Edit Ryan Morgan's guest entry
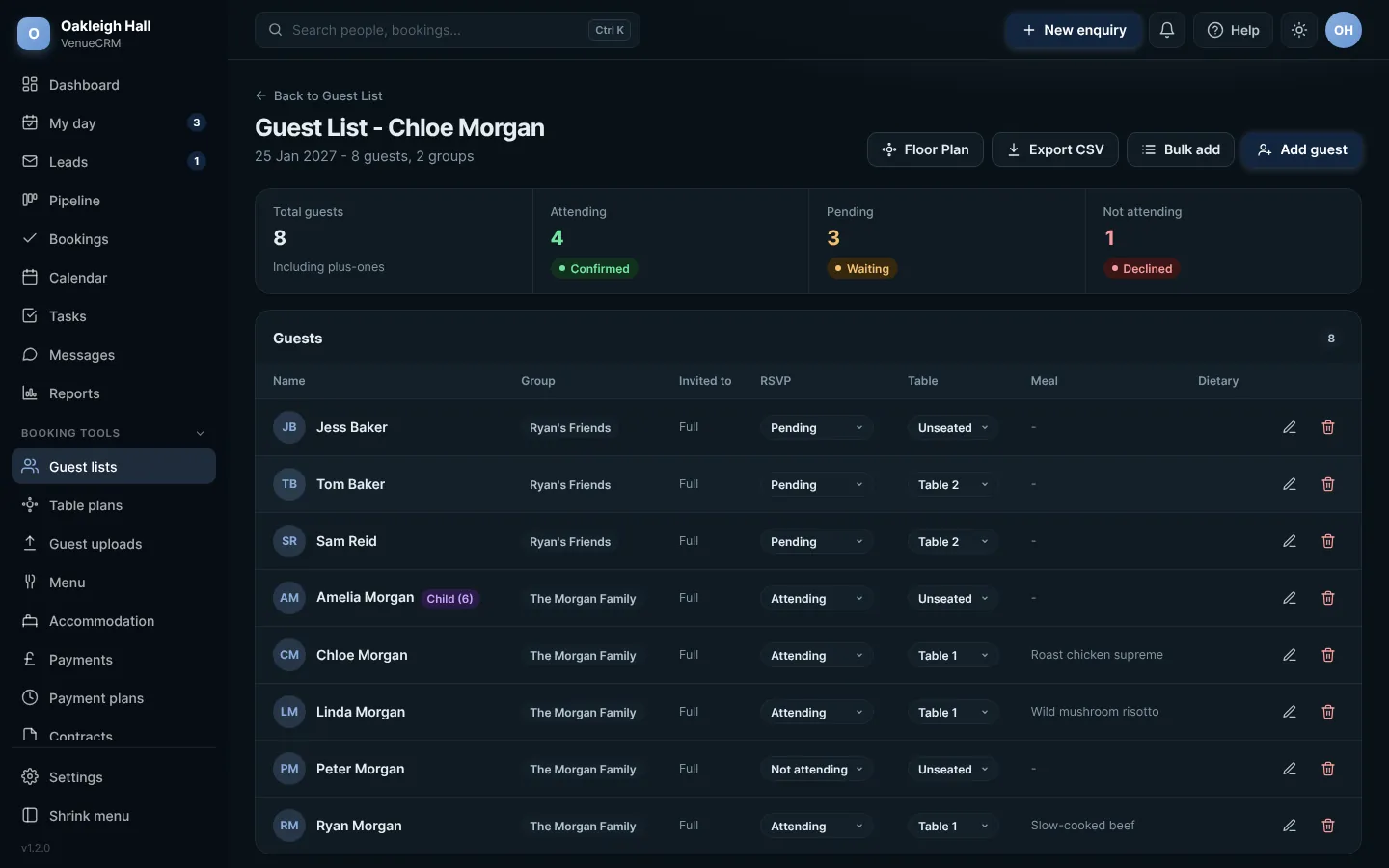 (1290, 826)
